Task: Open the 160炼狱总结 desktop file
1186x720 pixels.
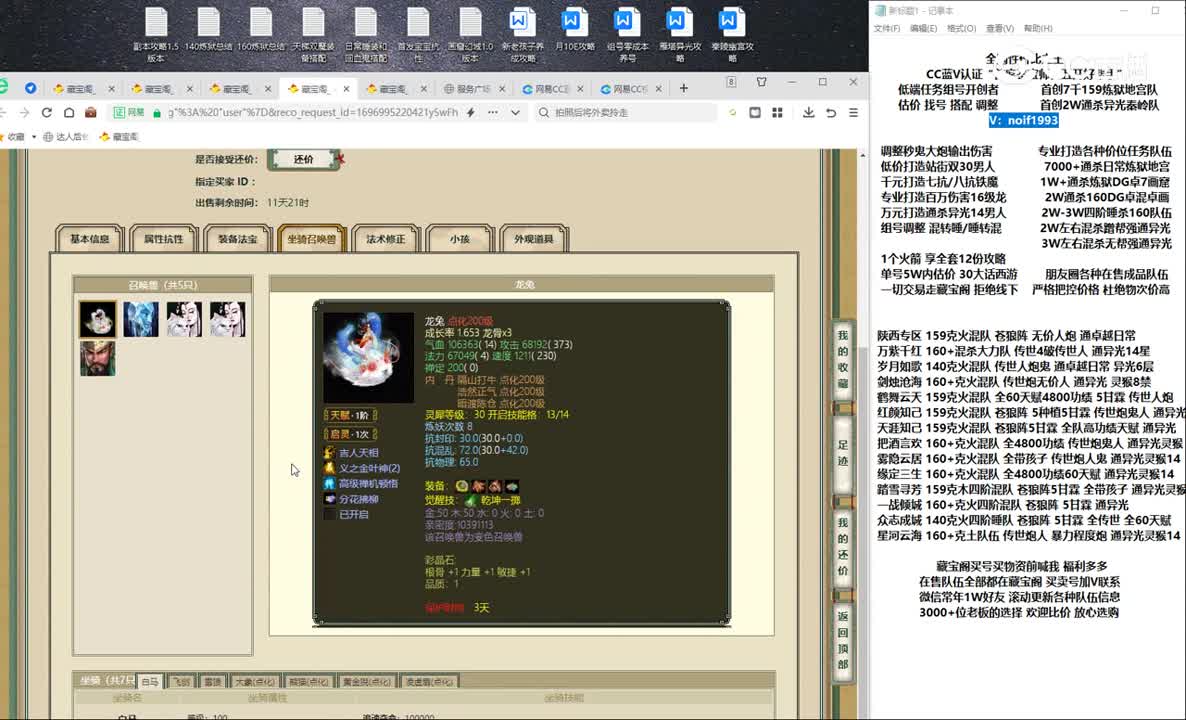Action: click(x=261, y=30)
